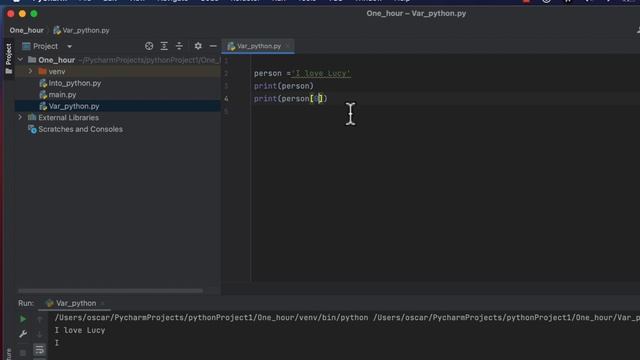Close the Var_python run tab

click(102, 303)
